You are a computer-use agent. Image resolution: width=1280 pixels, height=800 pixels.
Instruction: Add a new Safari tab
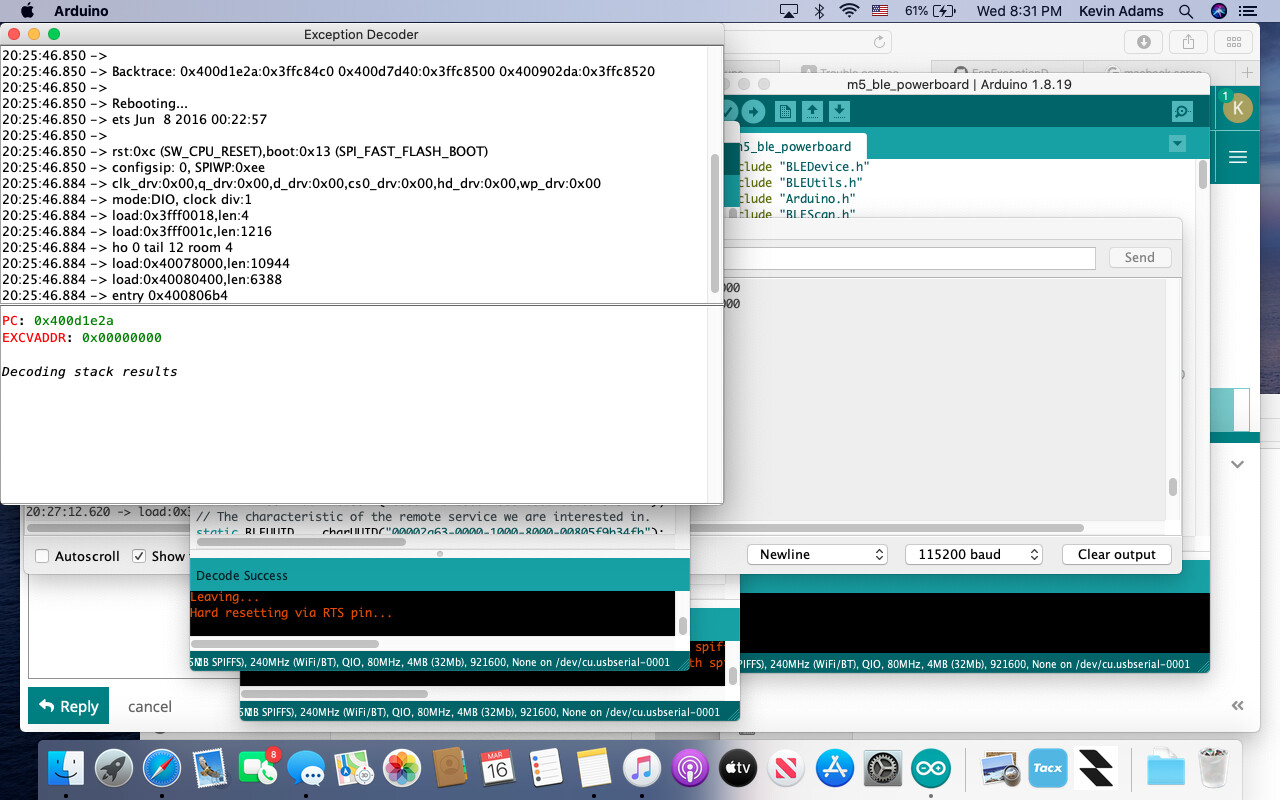point(1247,72)
